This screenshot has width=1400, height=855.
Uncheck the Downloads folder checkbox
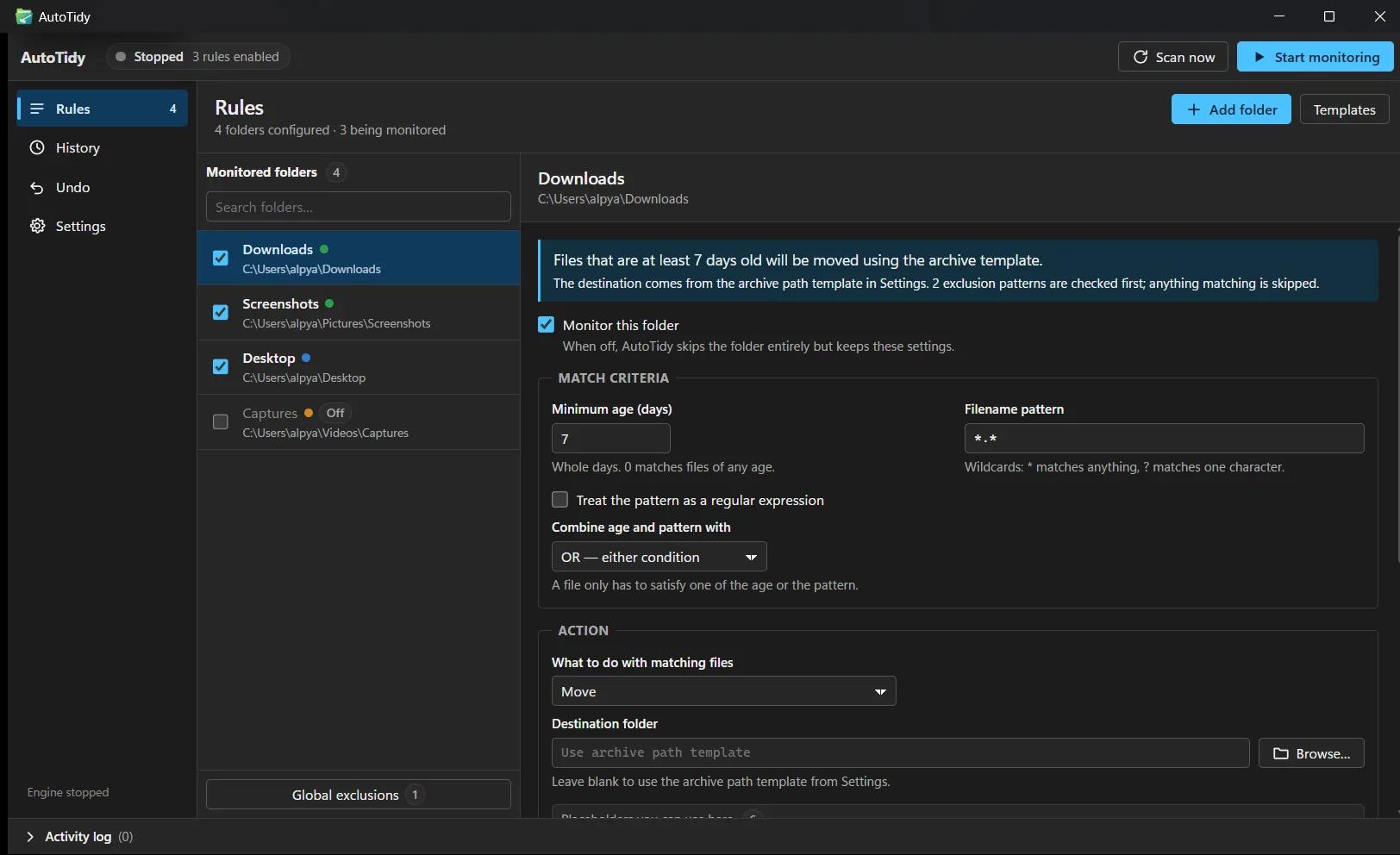(x=221, y=258)
